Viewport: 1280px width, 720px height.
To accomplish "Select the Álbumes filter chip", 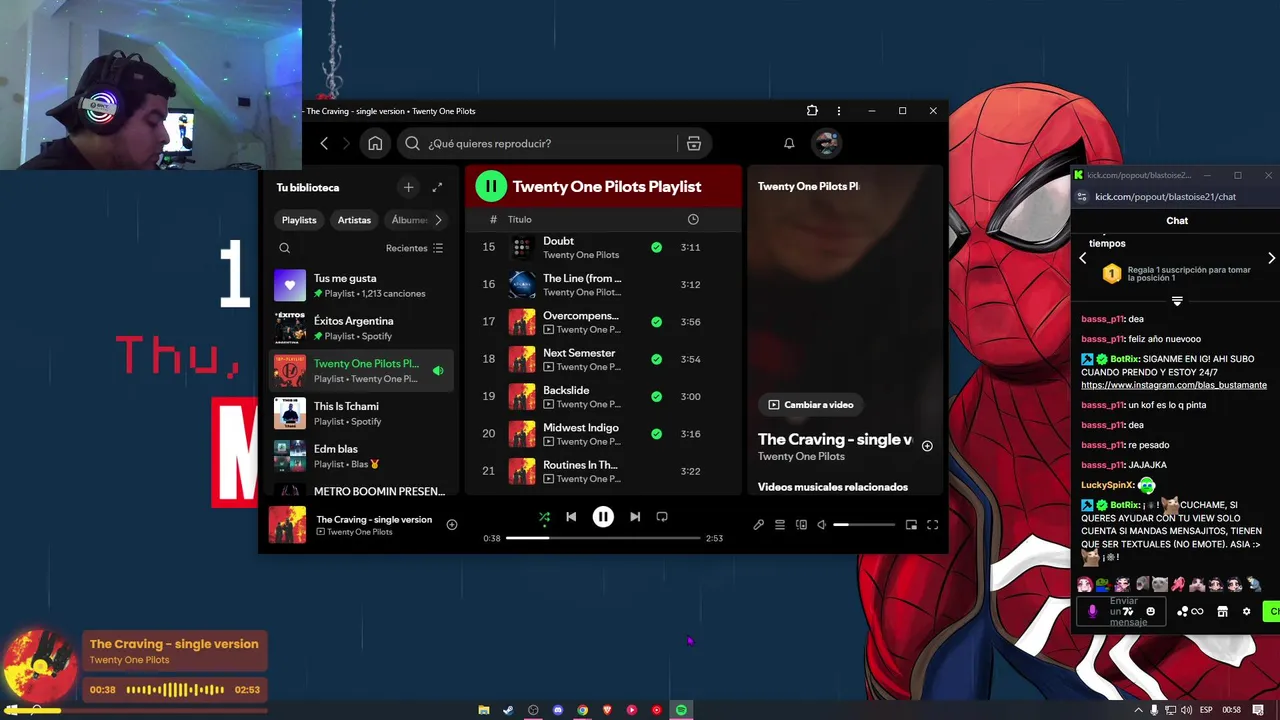I will click(x=409, y=220).
